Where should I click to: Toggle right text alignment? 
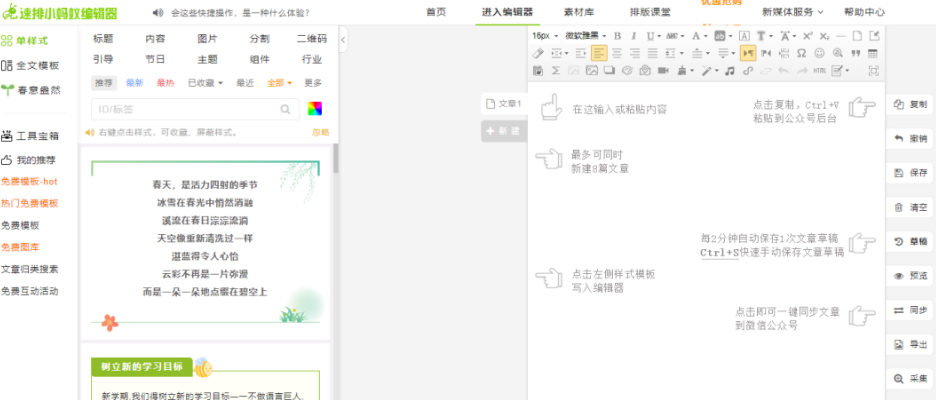tap(635, 53)
